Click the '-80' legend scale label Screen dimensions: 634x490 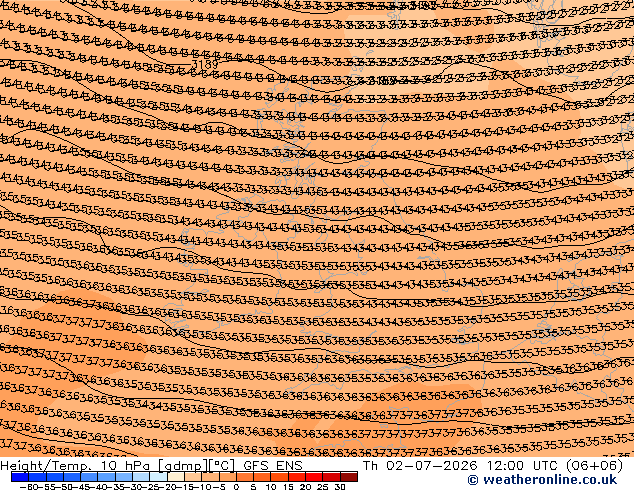tap(27, 487)
